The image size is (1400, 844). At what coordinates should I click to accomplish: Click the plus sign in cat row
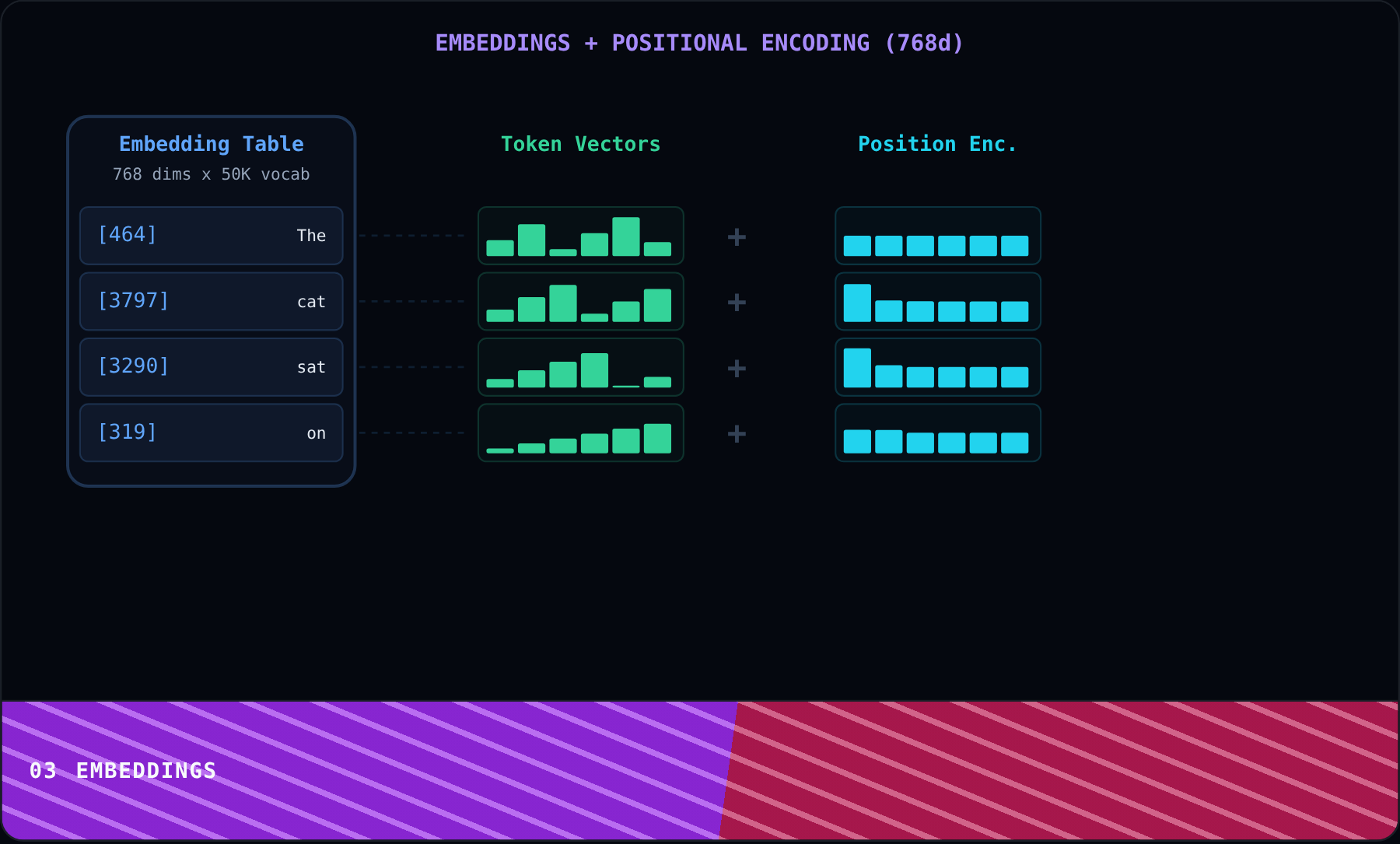737,302
